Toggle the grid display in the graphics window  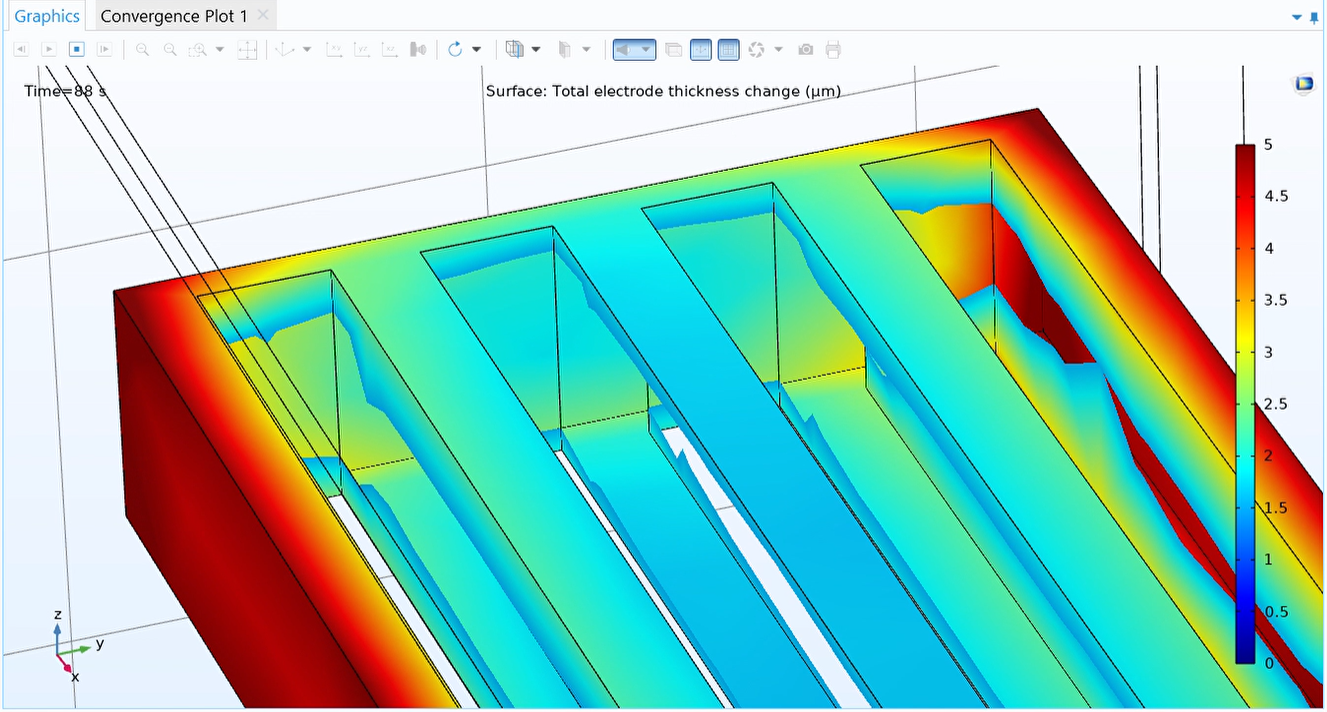coord(729,49)
